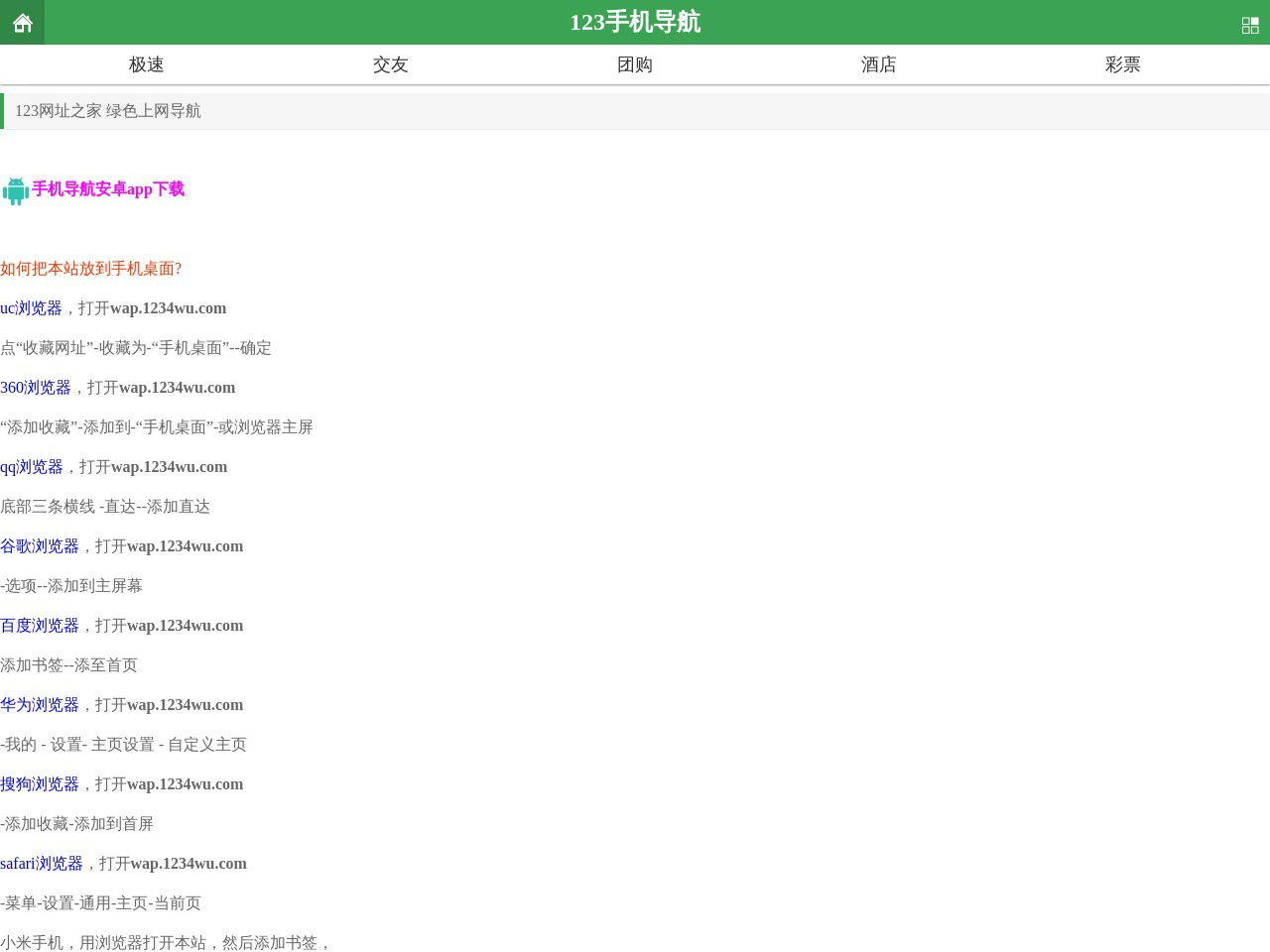Open the 极速 tab
The image size is (1270, 952).
(x=147, y=64)
